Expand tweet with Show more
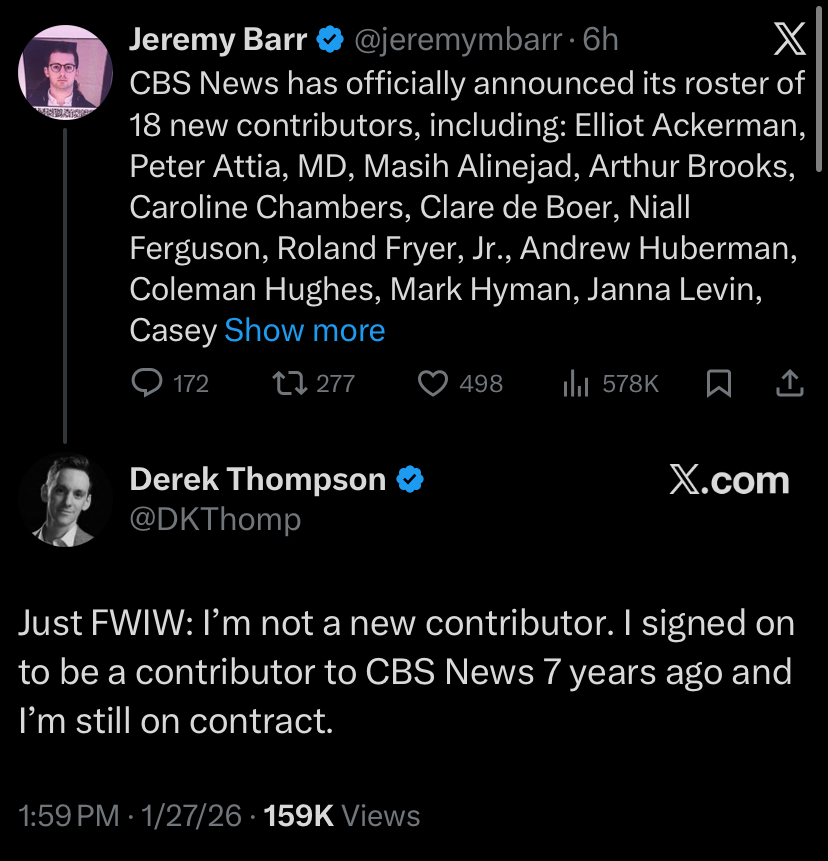This screenshot has height=861, width=828. pyautogui.click(x=304, y=330)
